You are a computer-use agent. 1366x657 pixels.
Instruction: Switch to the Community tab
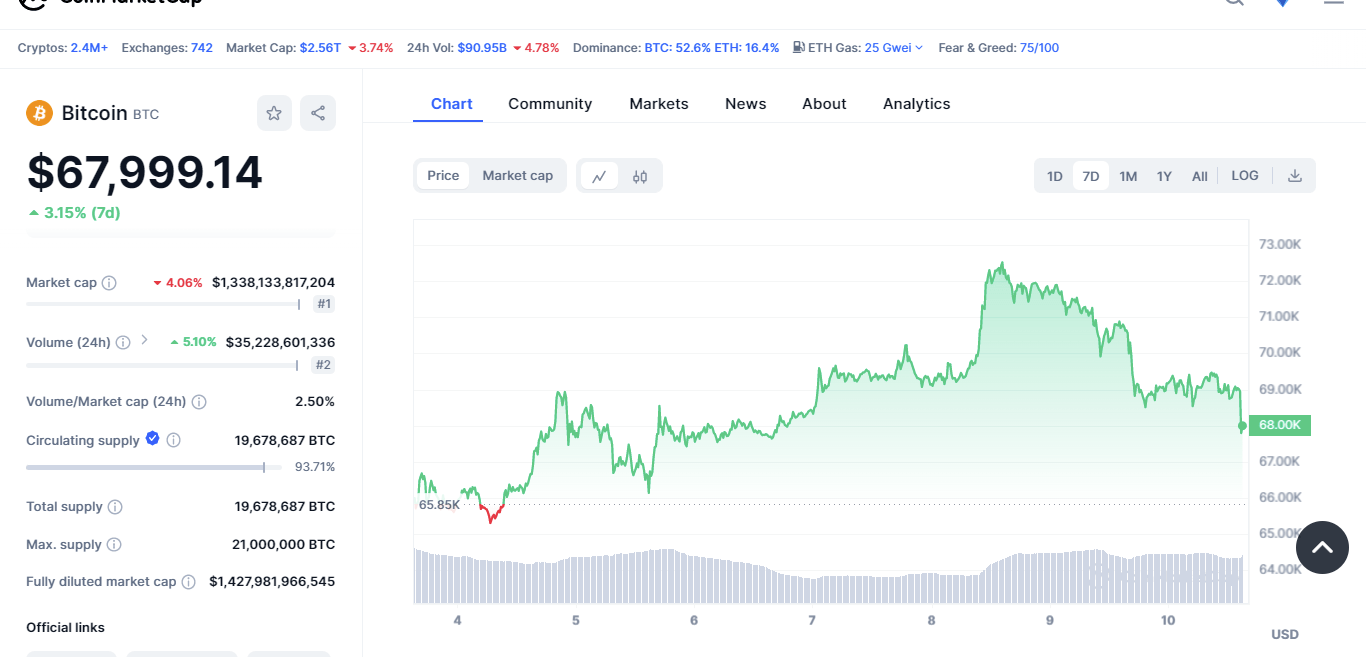coord(550,104)
